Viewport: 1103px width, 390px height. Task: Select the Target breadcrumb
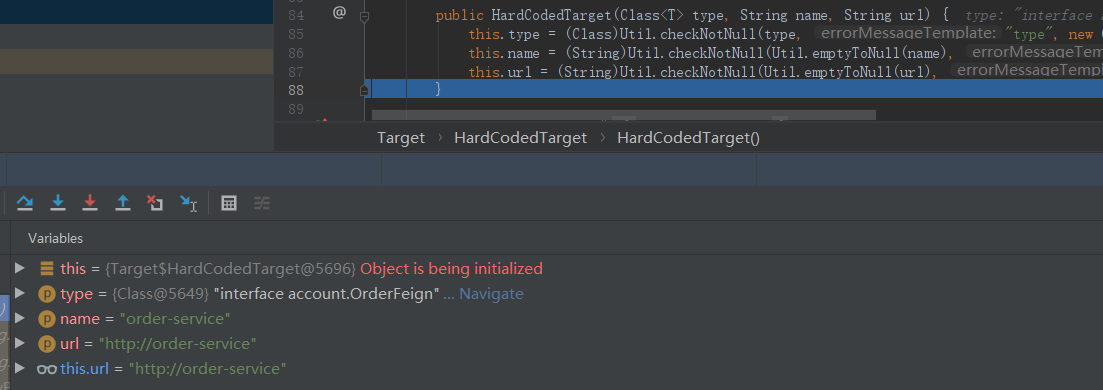401,138
